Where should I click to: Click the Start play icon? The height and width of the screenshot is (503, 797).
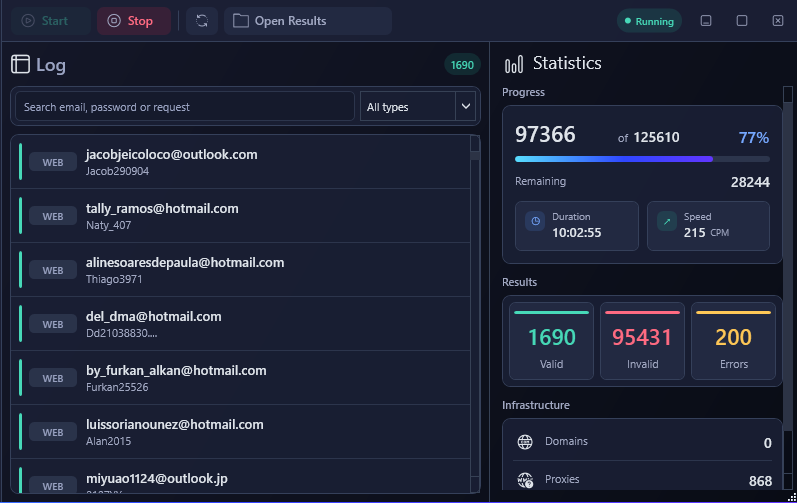[28, 21]
